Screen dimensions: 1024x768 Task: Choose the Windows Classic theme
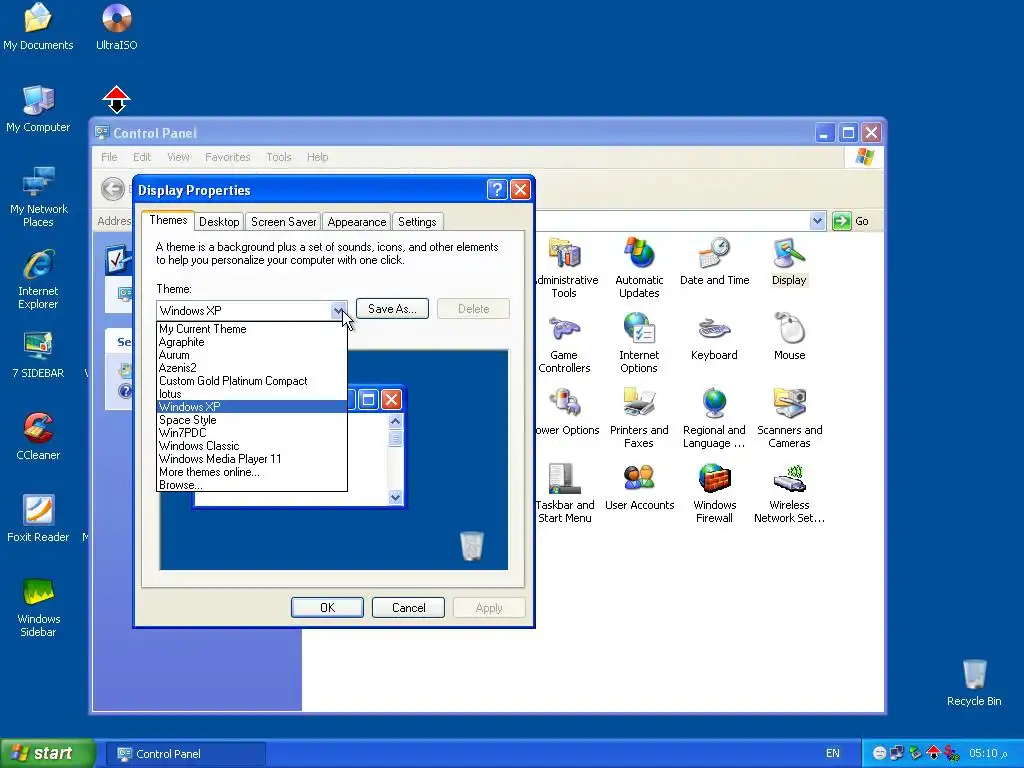(x=251, y=446)
